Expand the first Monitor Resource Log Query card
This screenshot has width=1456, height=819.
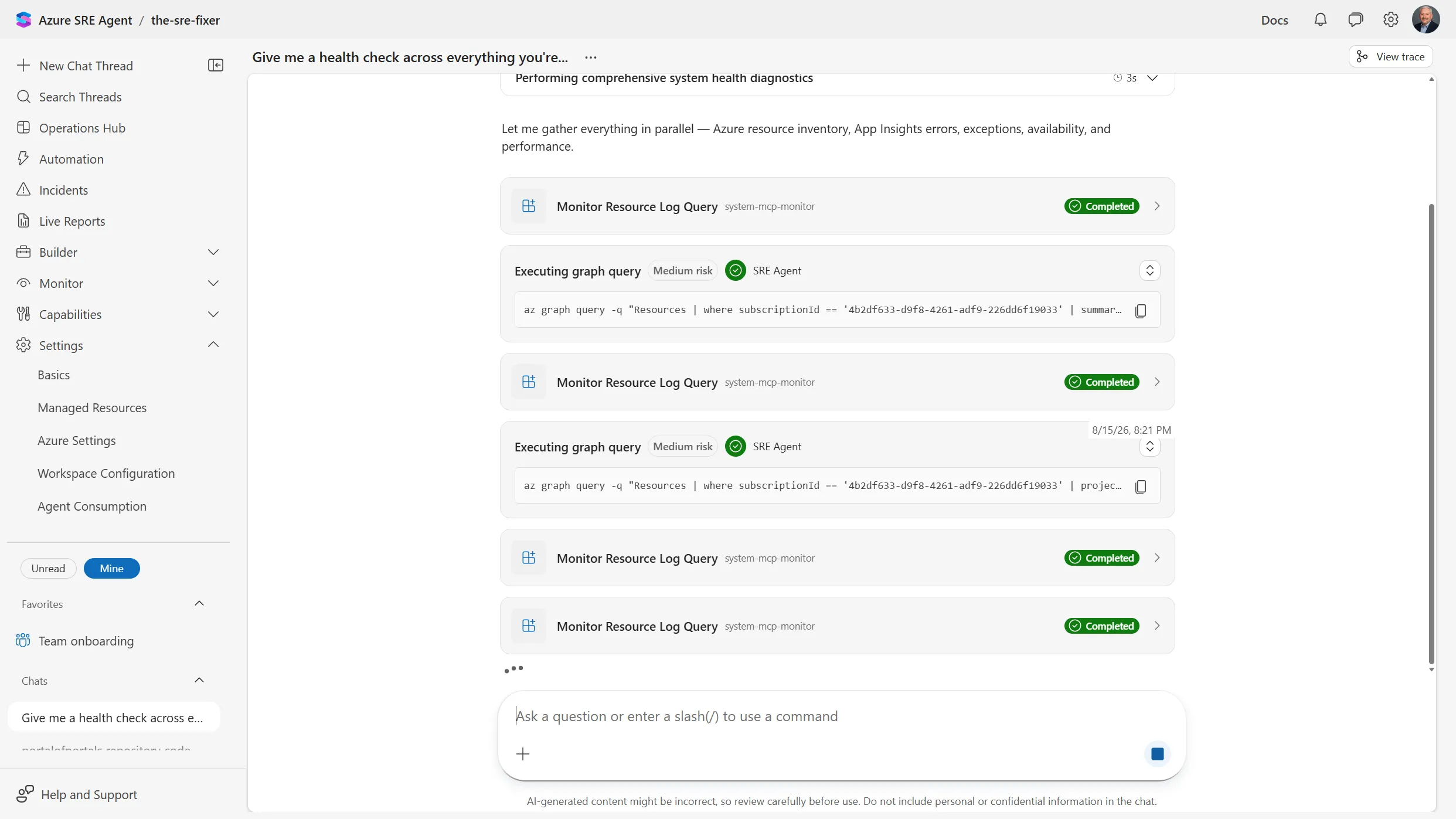coord(1157,206)
